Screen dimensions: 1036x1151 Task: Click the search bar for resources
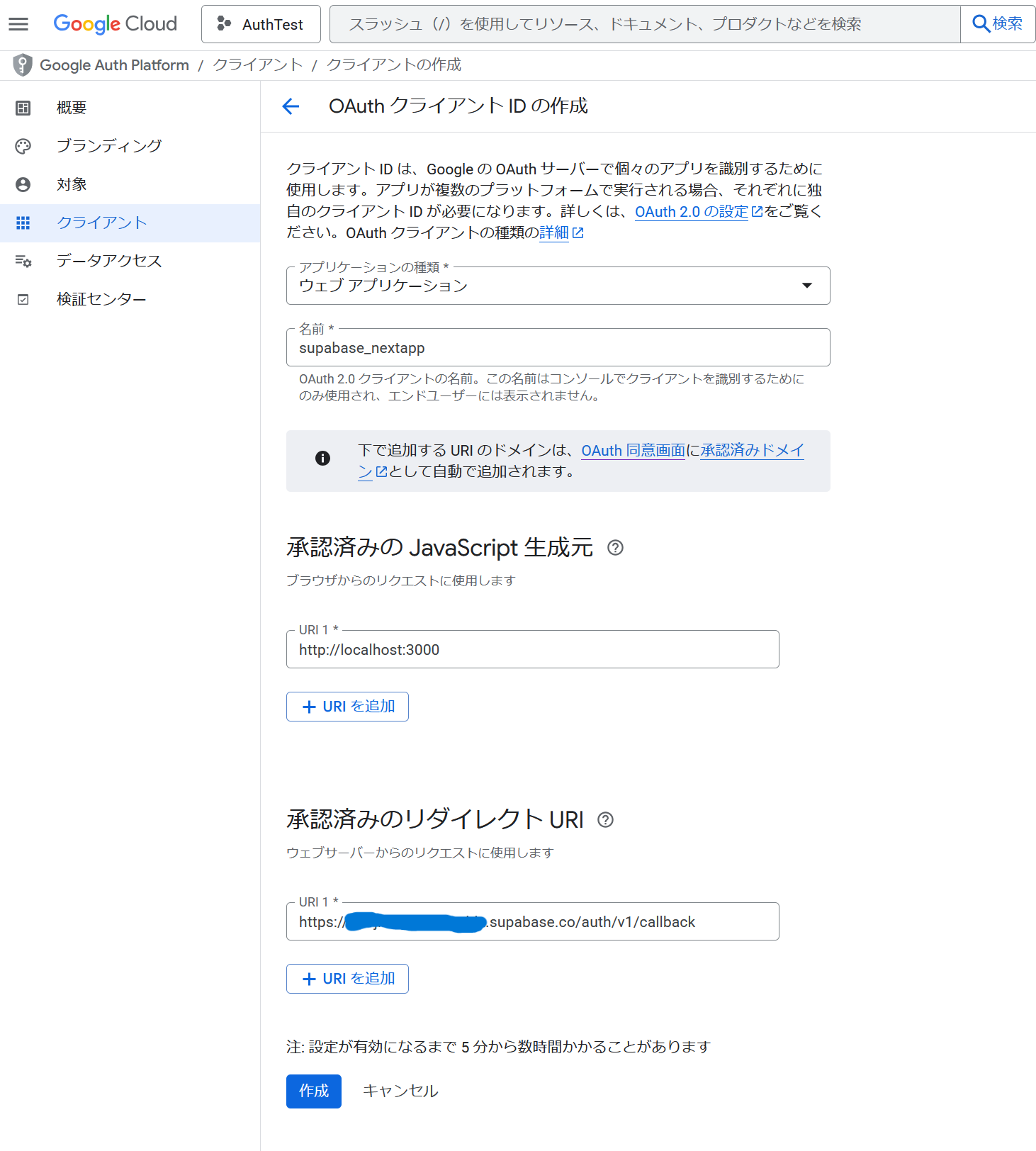645,24
